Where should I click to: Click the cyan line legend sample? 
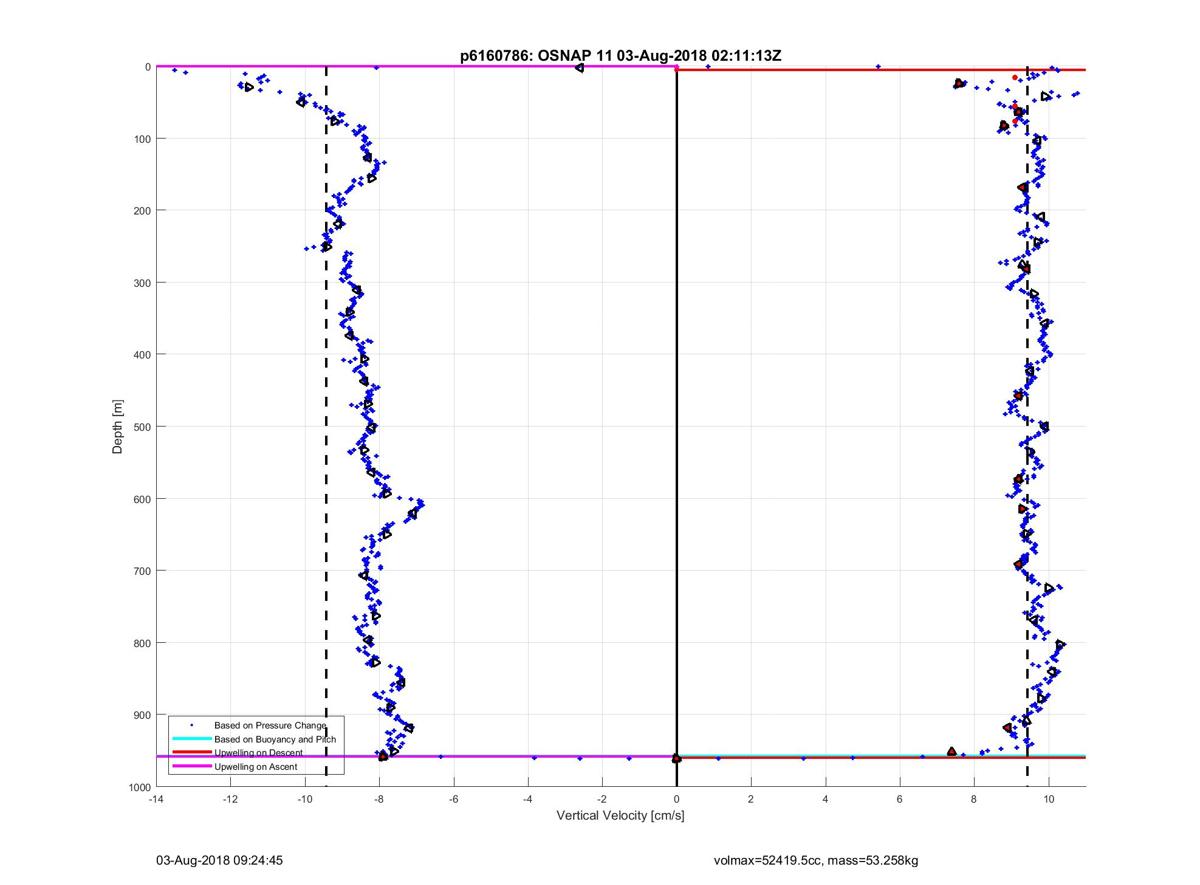pyautogui.click(x=191, y=738)
